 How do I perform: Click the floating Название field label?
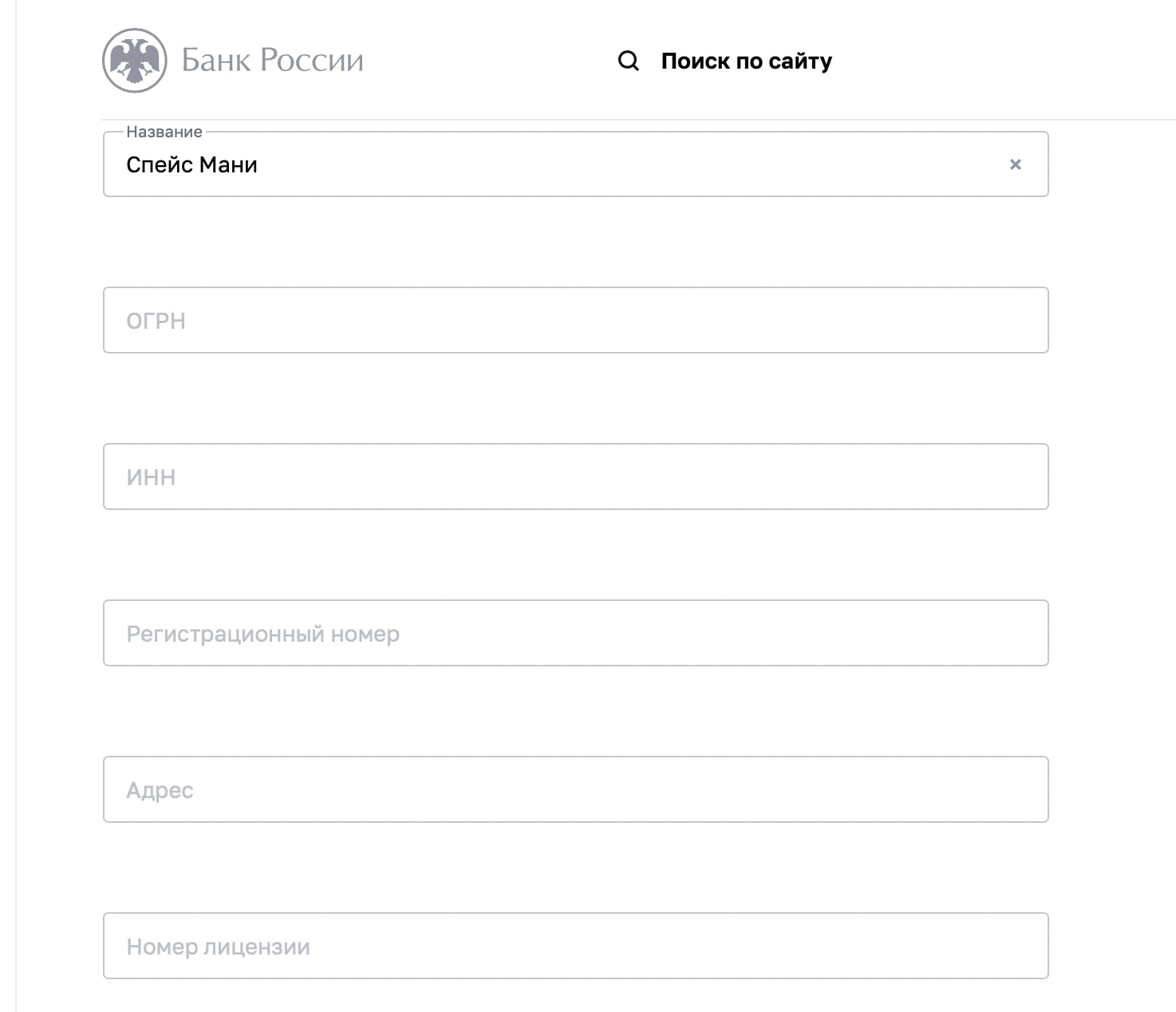click(x=164, y=132)
